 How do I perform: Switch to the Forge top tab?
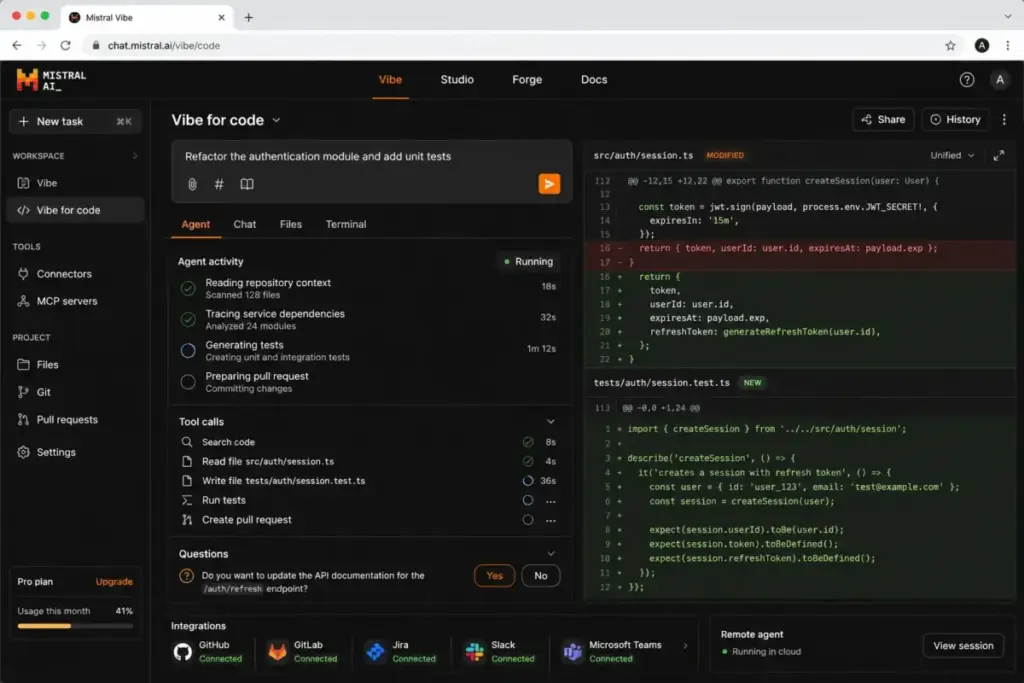tap(527, 80)
